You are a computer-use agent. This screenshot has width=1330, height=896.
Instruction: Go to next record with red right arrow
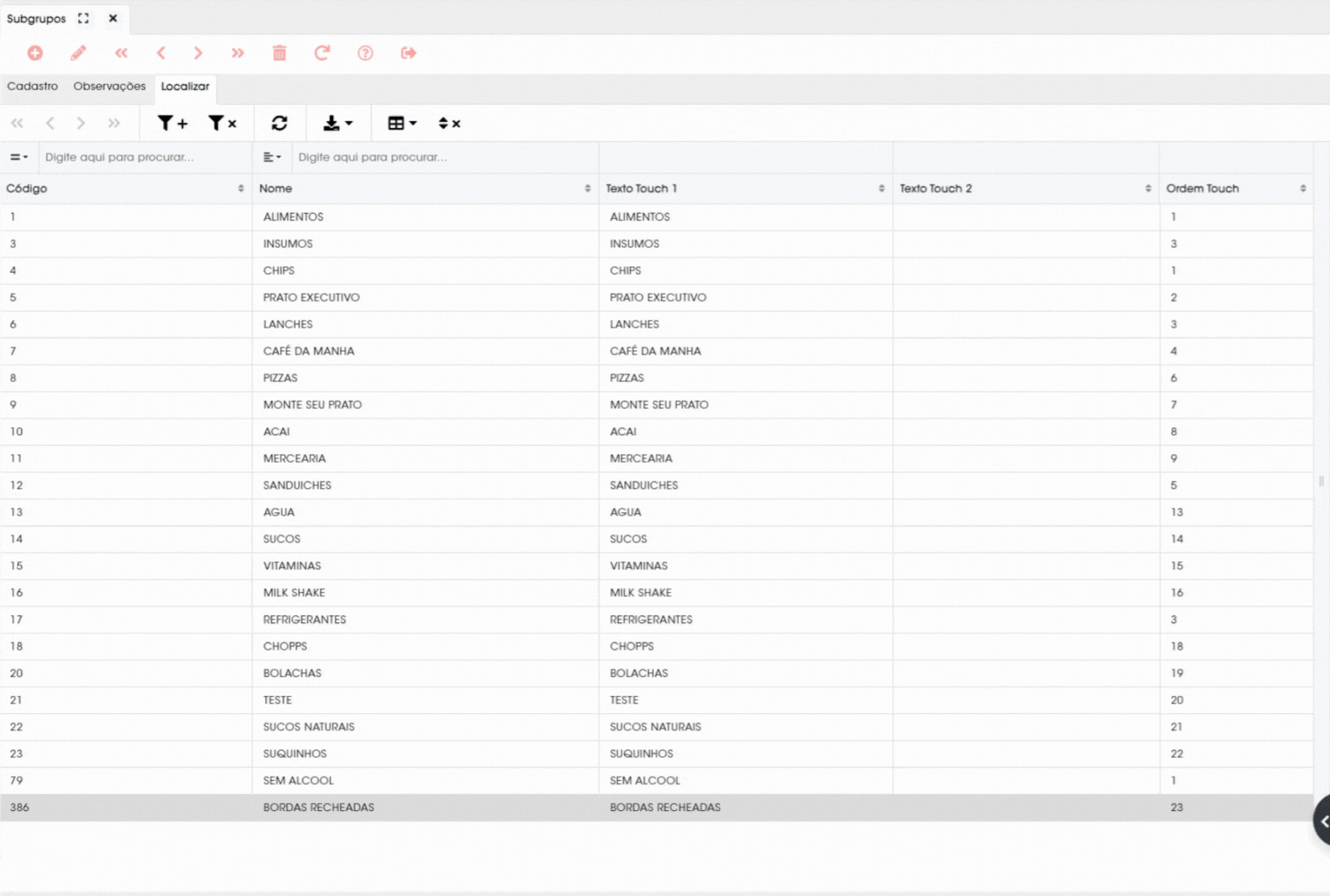click(x=199, y=53)
